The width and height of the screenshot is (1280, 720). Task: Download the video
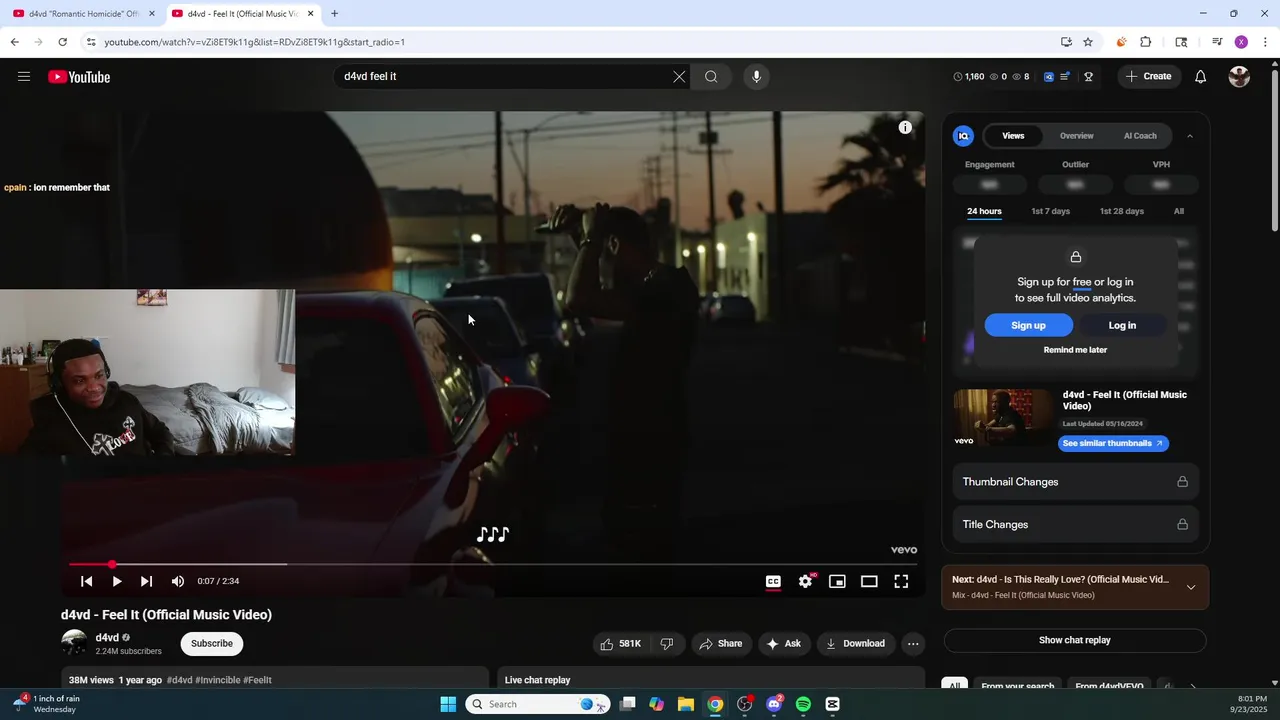coord(855,644)
